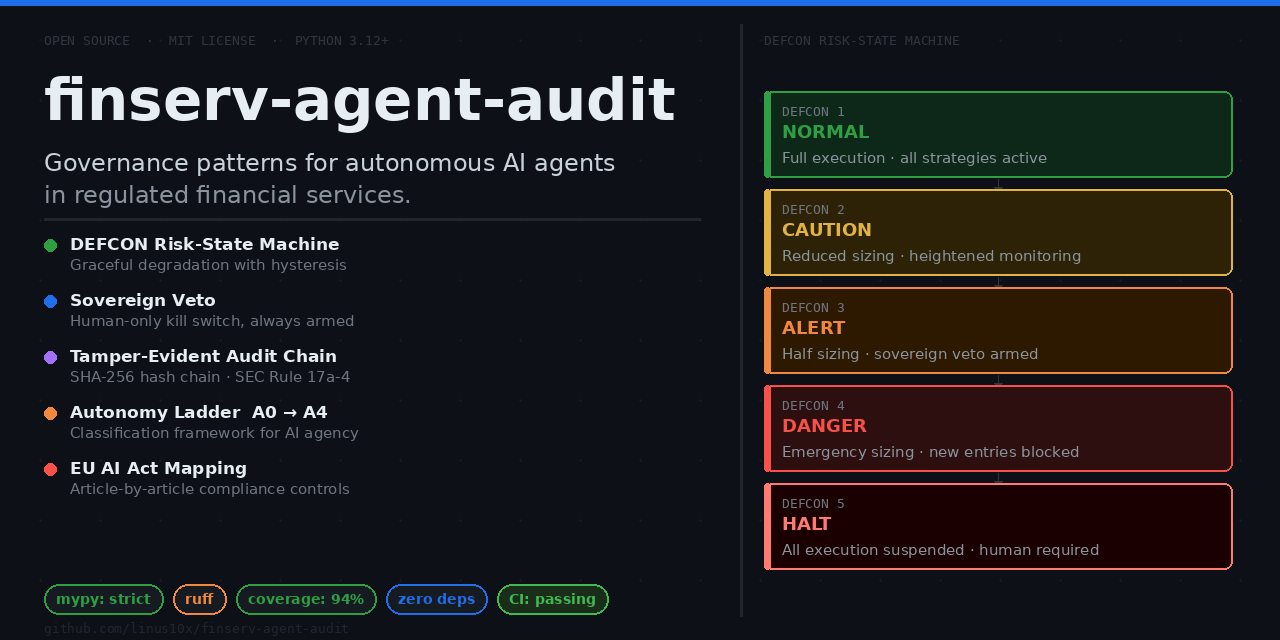Select the DEFCON 4 DANGER card

pyautogui.click(x=998, y=428)
